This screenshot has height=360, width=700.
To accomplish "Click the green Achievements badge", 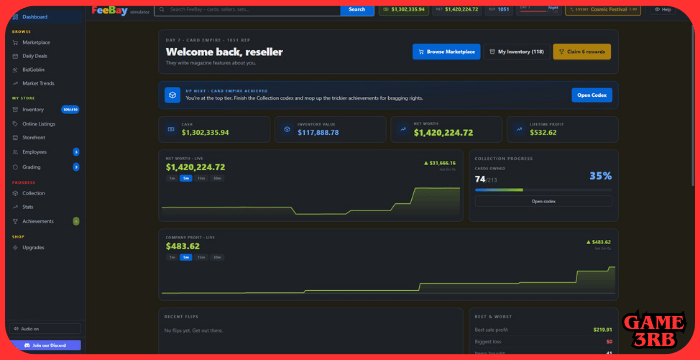I will point(76,221).
